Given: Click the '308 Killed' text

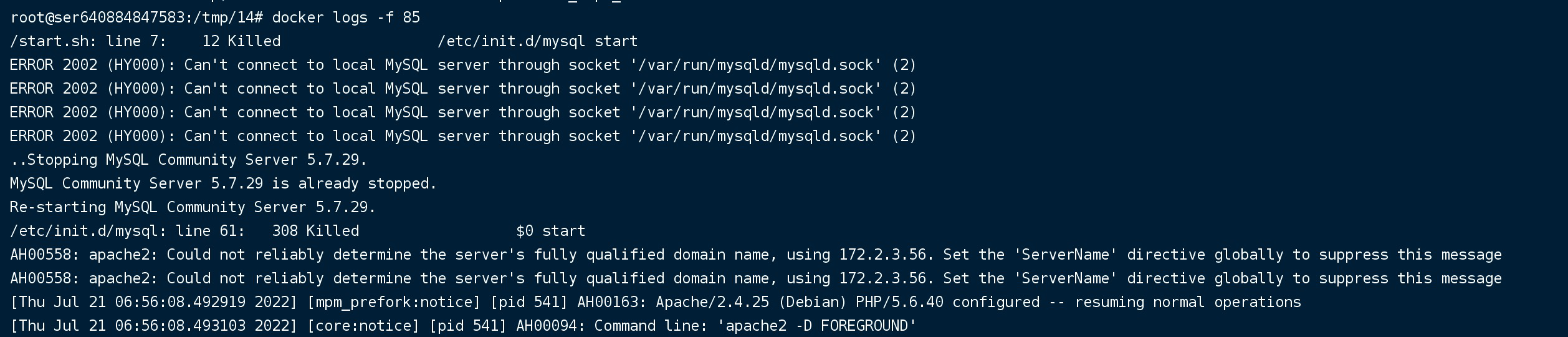Looking at the screenshot, I should [x=315, y=231].
